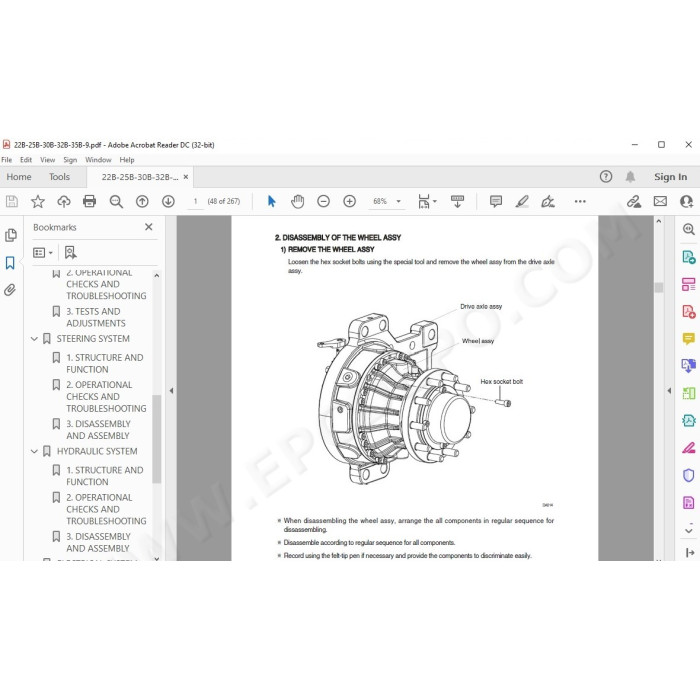Toggle Bookmarks panel icon in left sidebar
Image resolution: width=700 pixels, height=700 pixels.
[10, 262]
